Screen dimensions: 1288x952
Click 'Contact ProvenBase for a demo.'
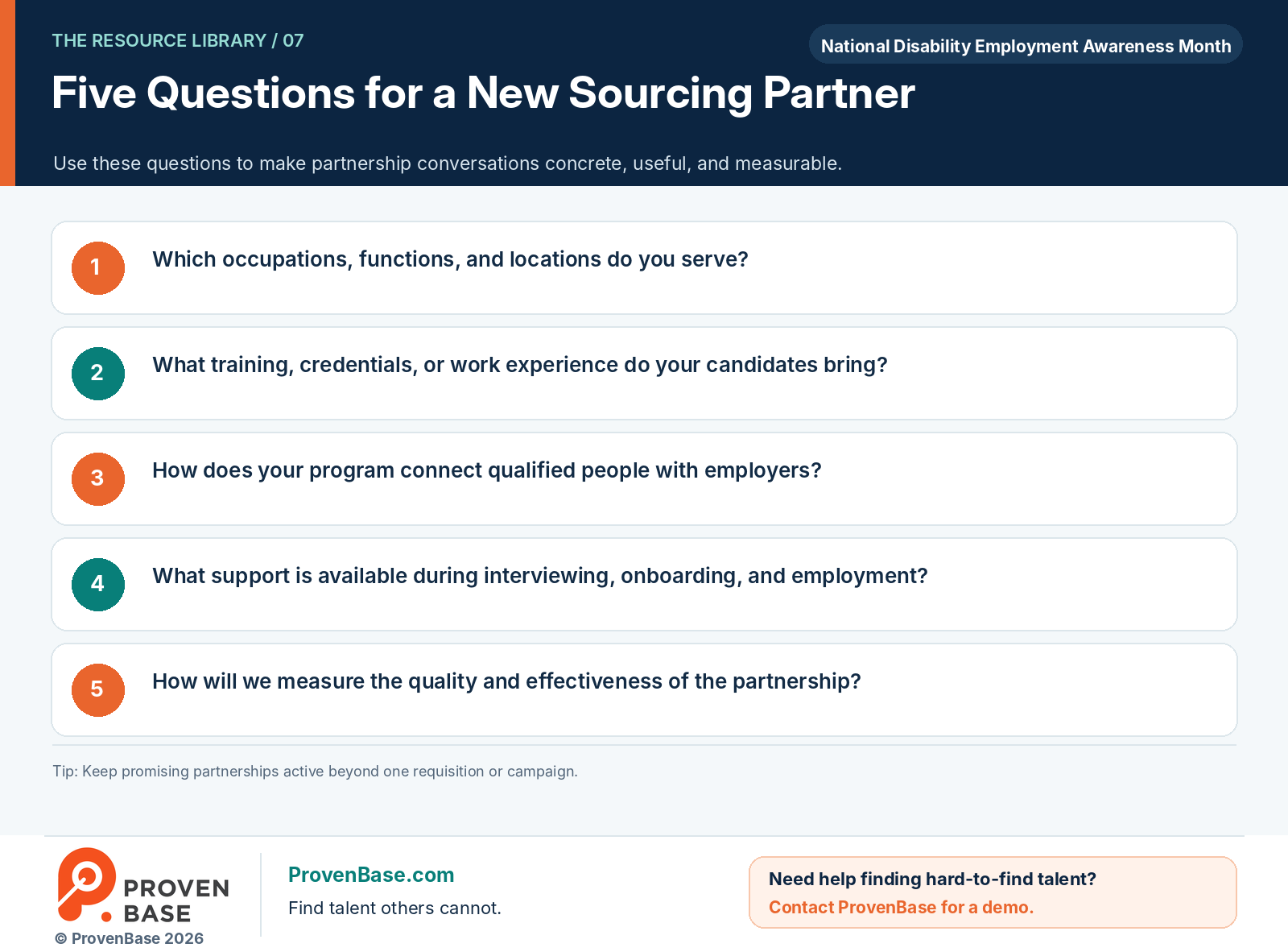tap(901, 907)
